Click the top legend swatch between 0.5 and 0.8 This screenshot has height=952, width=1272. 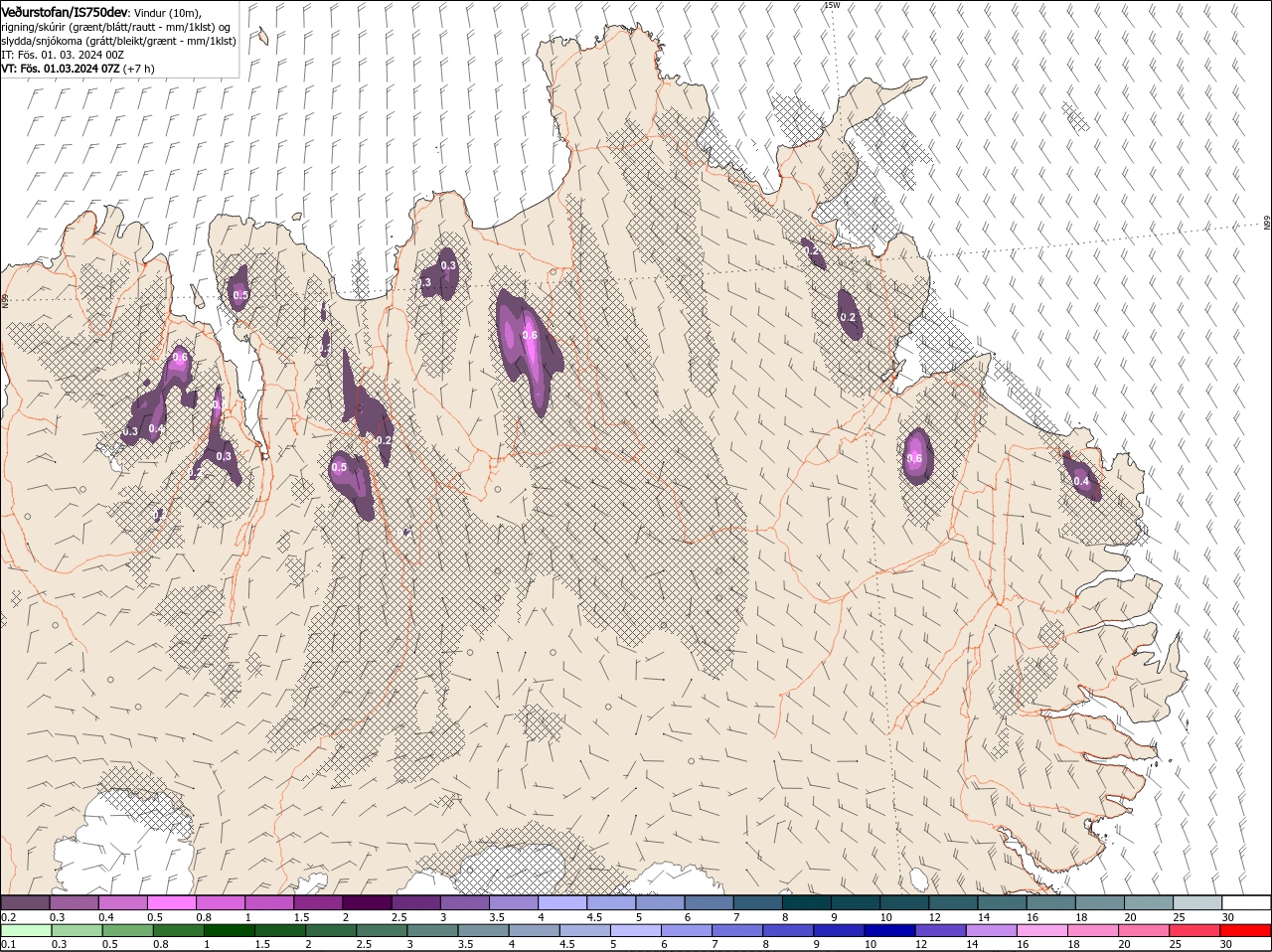coord(171,902)
